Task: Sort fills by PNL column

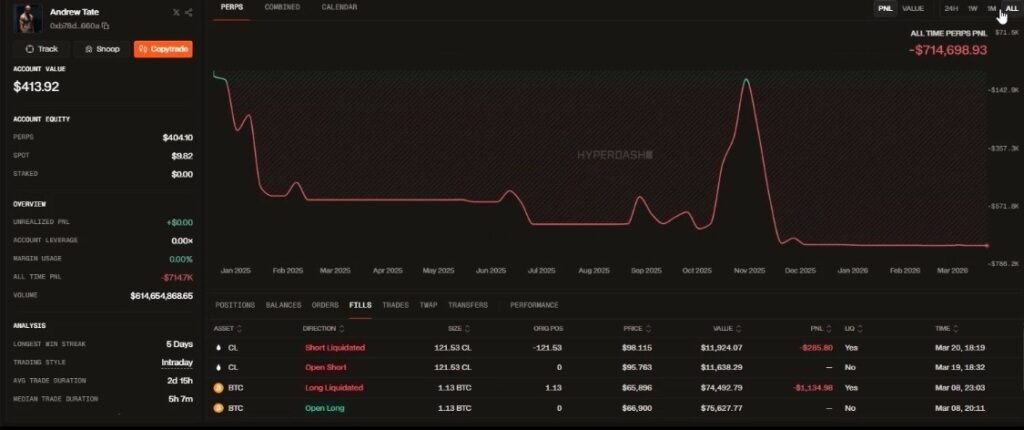Action: click(822, 329)
